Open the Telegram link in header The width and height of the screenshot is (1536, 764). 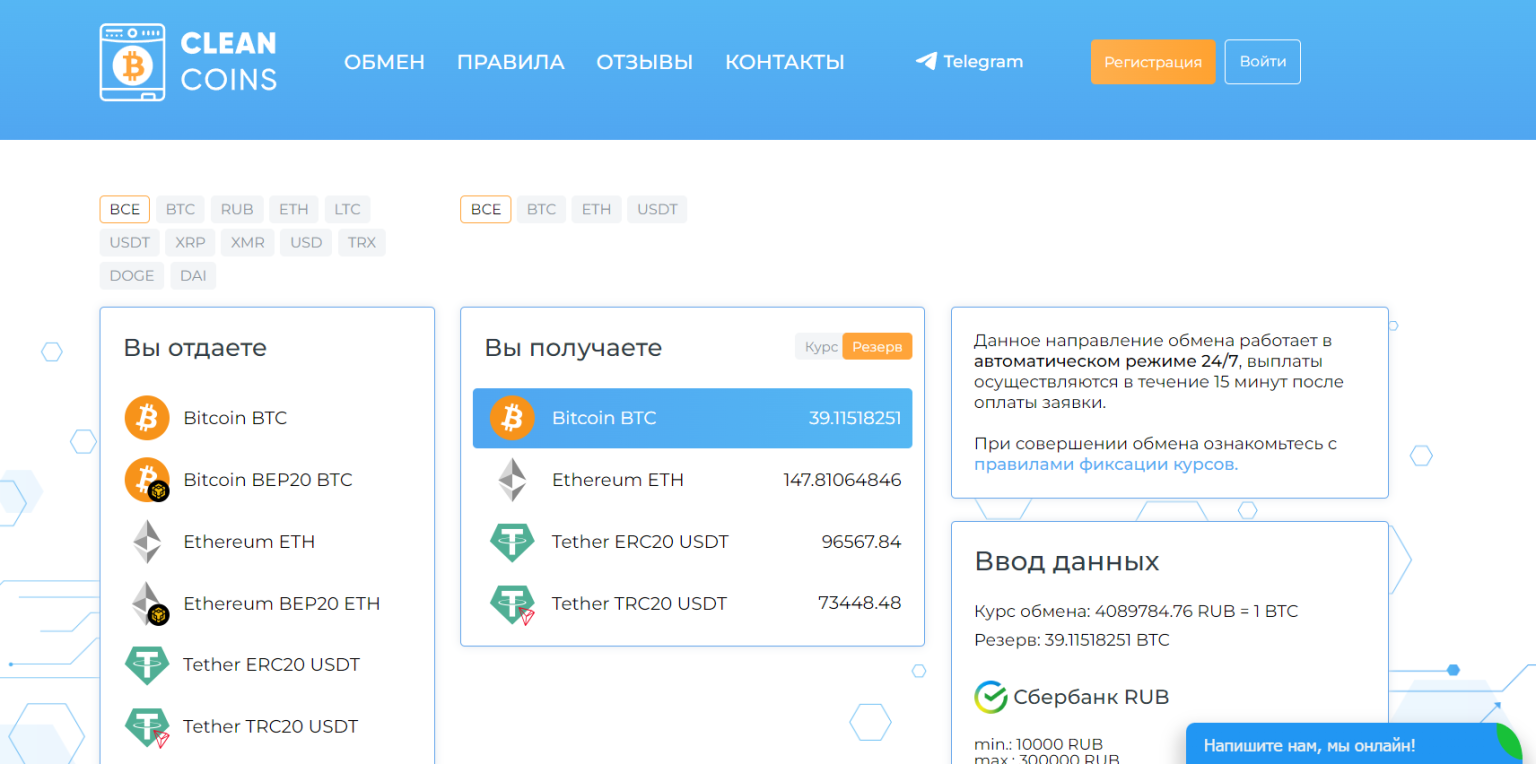tap(969, 61)
